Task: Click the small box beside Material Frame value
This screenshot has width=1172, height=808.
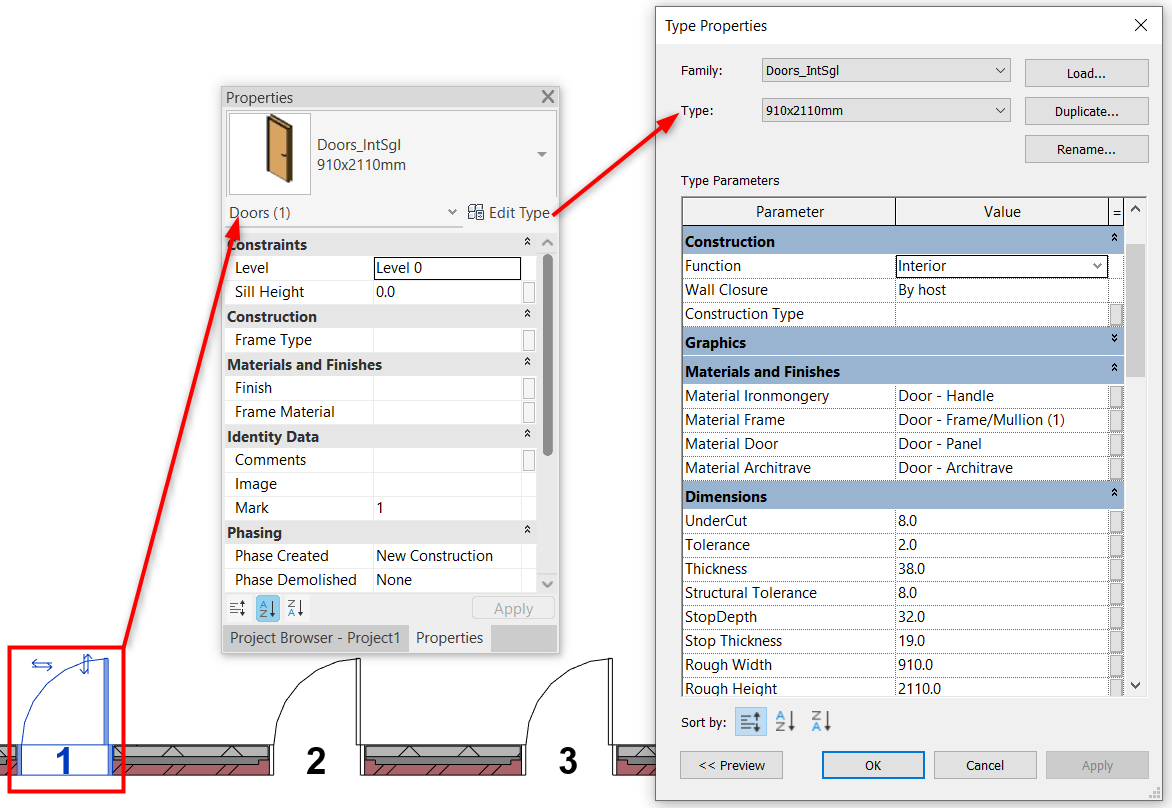Action: pos(1116,420)
